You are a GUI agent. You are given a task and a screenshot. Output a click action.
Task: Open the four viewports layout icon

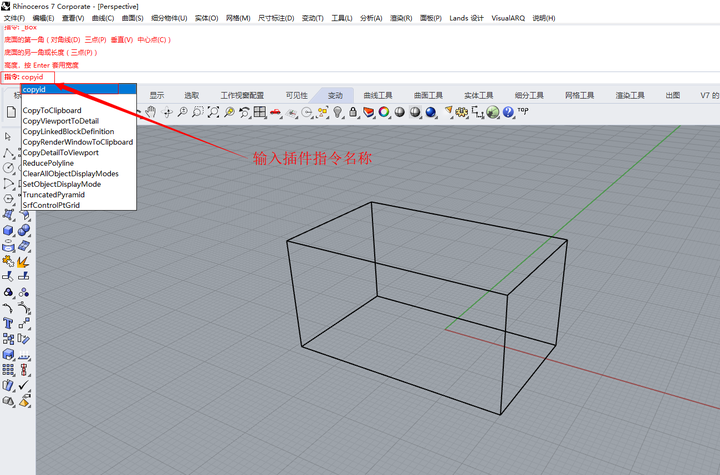(260, 112)
